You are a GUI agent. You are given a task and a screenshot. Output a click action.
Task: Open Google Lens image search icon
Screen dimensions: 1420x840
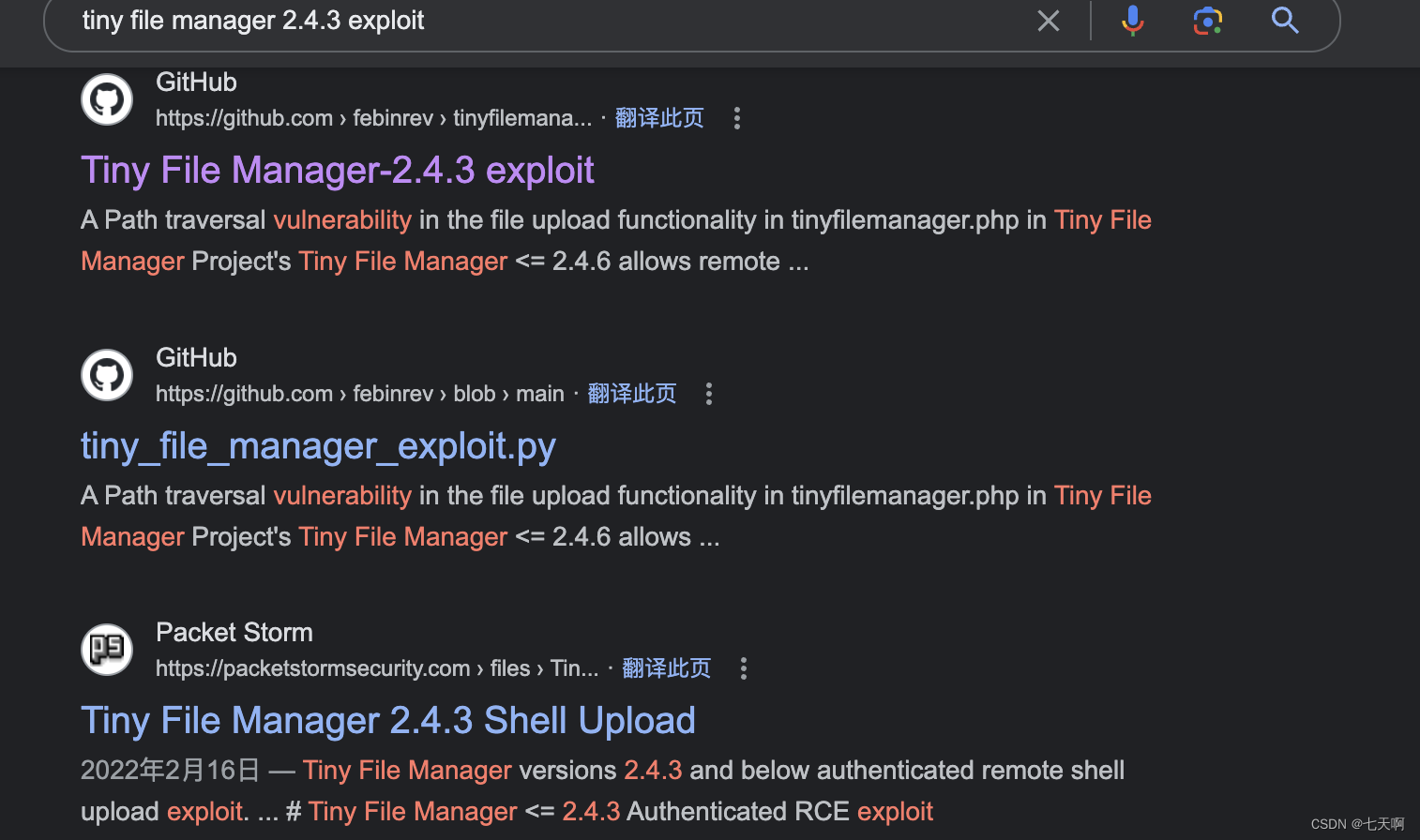tap(1208, 21)
